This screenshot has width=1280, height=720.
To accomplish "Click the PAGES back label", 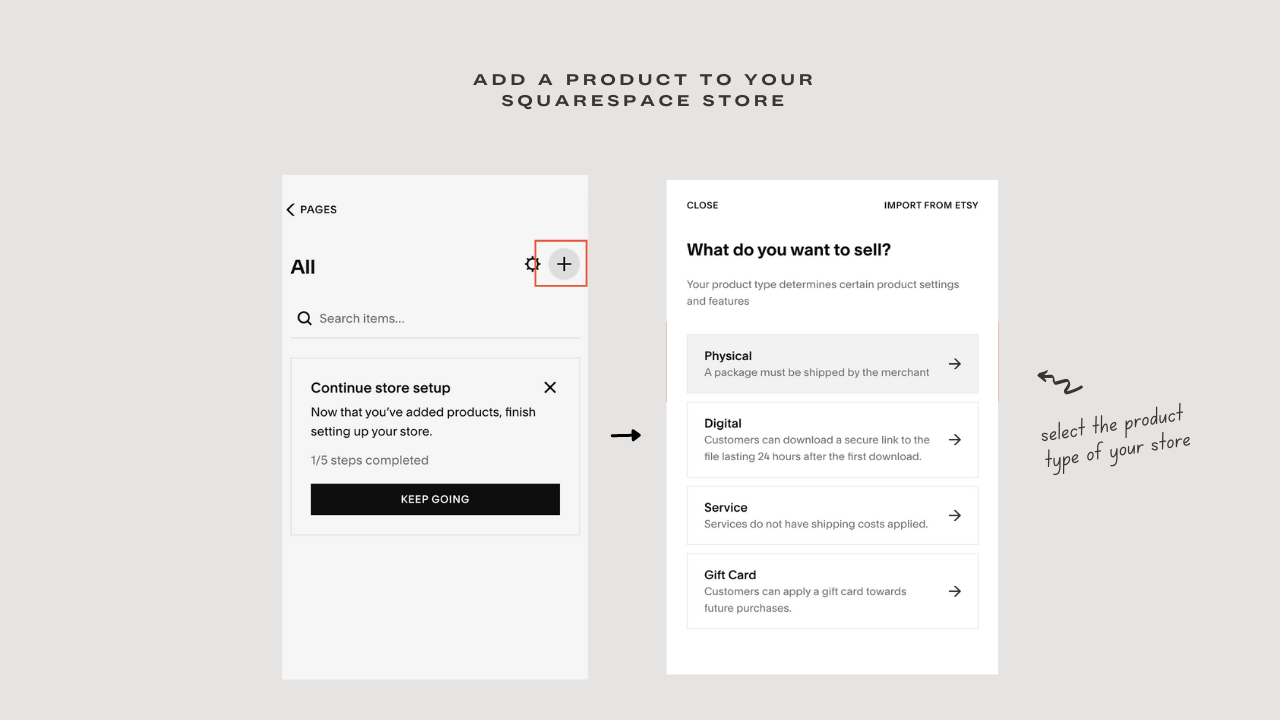I will point(318,209).
